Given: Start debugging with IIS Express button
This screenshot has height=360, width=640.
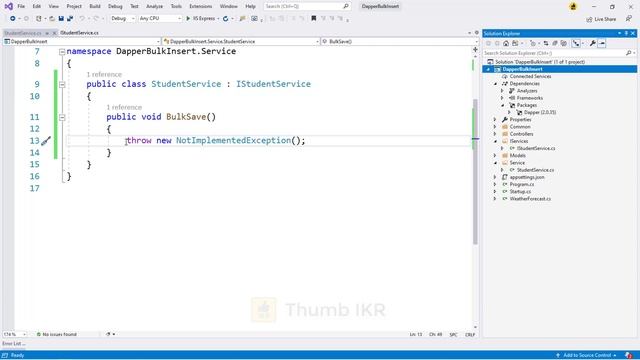Looking at the screenshot, I should [200, 18].
